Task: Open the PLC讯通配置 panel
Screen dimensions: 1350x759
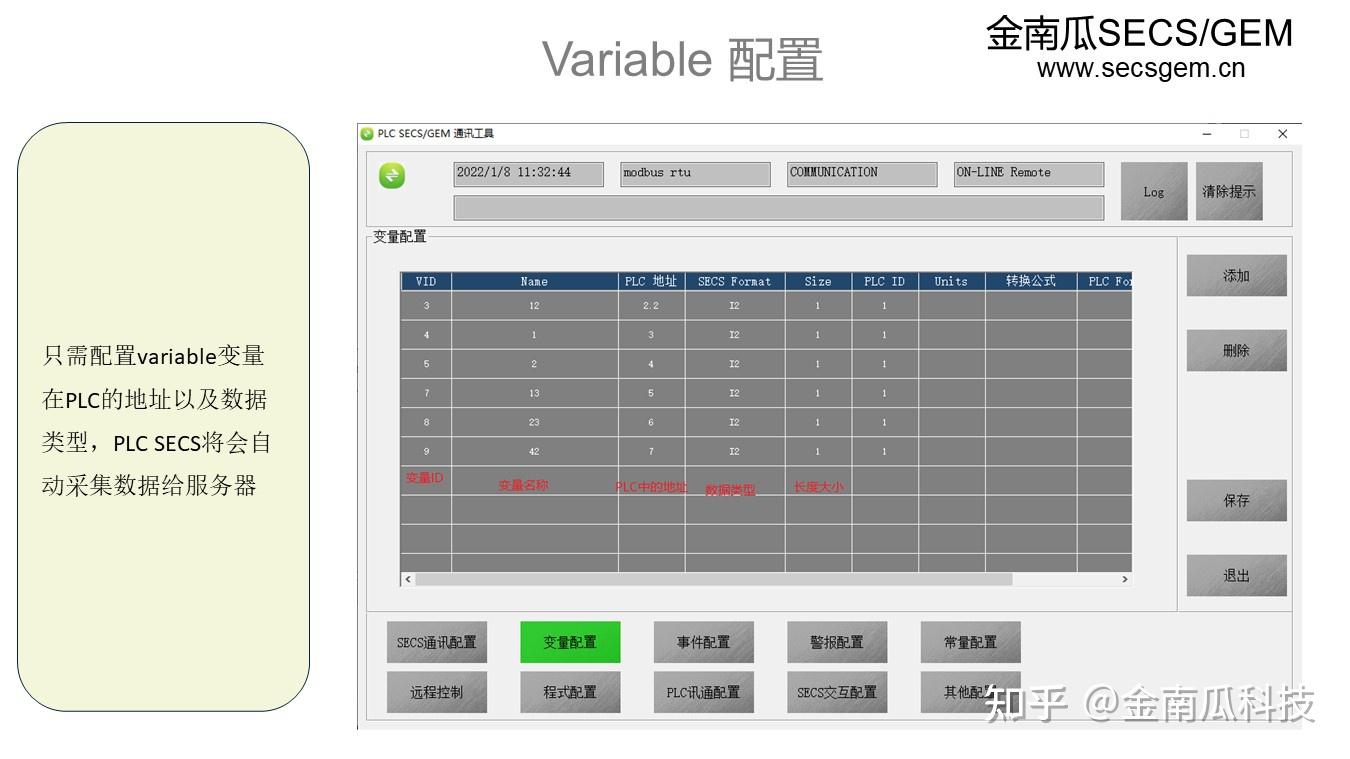Action: click(703, 691)
